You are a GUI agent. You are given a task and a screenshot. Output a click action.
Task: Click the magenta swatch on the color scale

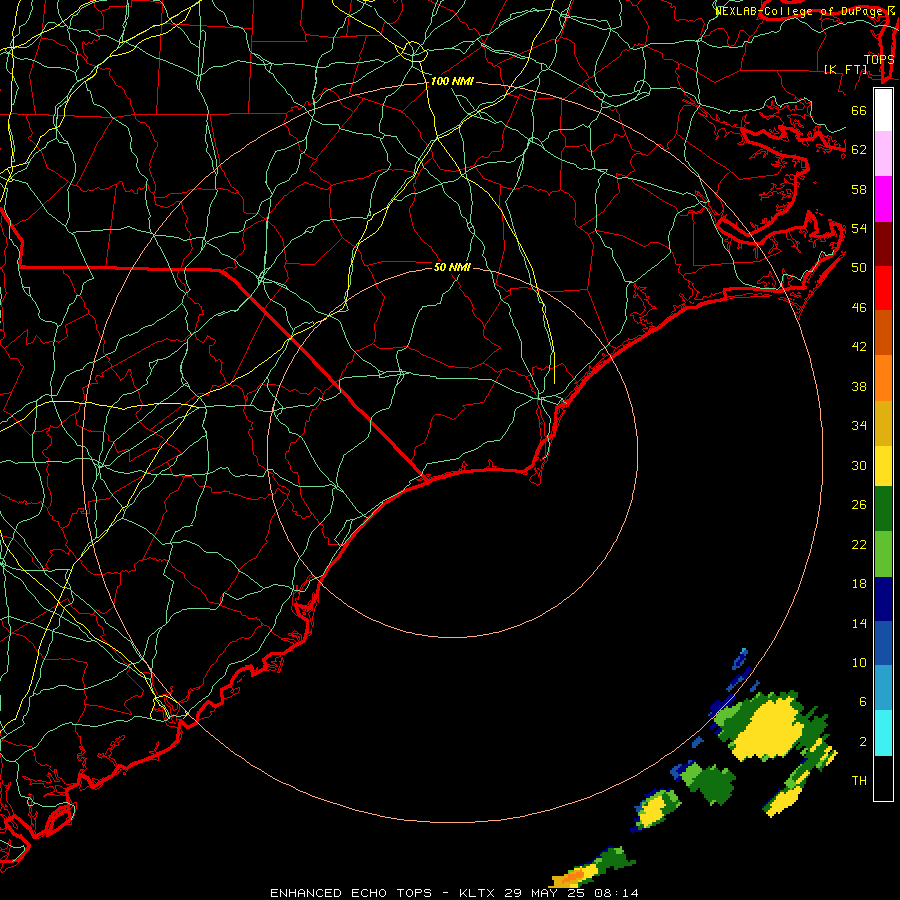pos(883,199)
